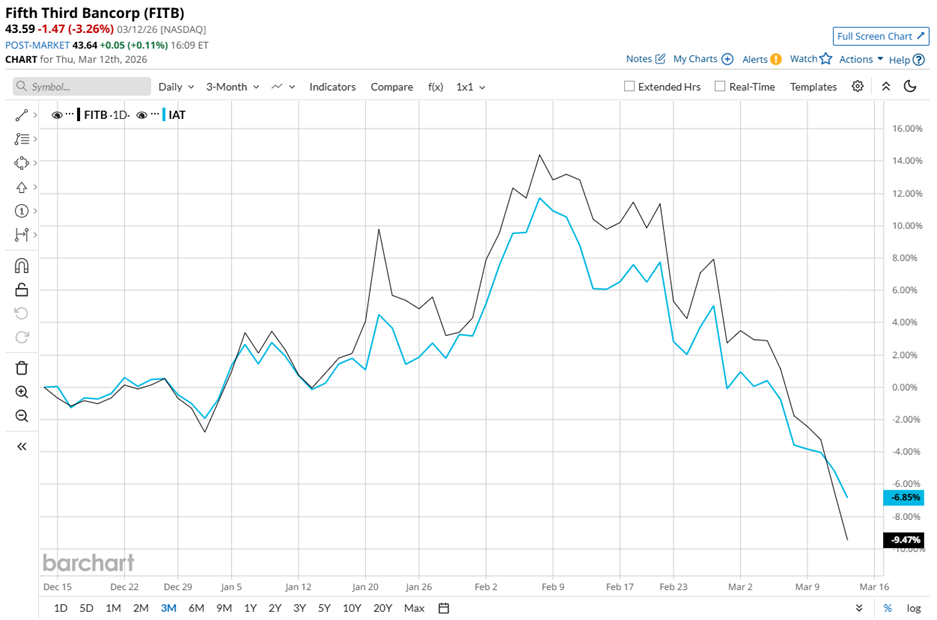
Task: Delete drawings using the trash icon
Action: tap(19, 367)
